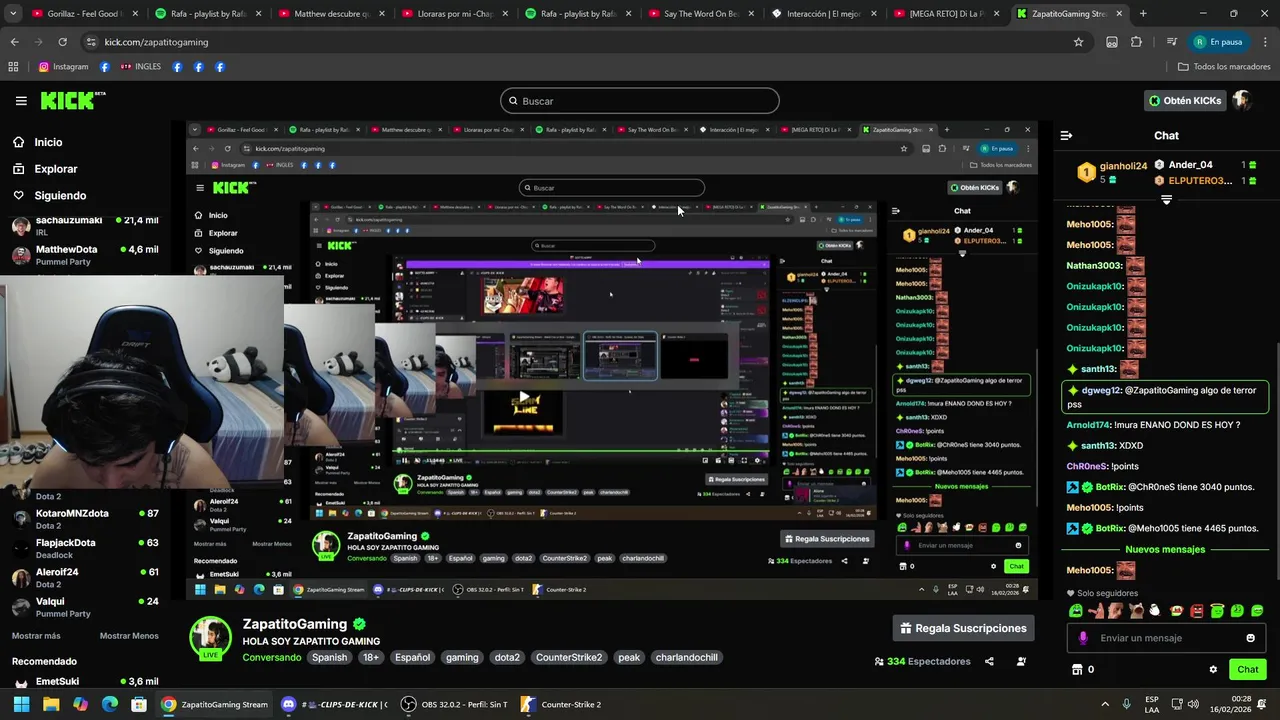This screenshot has width=1280, height=720.
Task: Open the chat shop icon
Action: 1077,670
